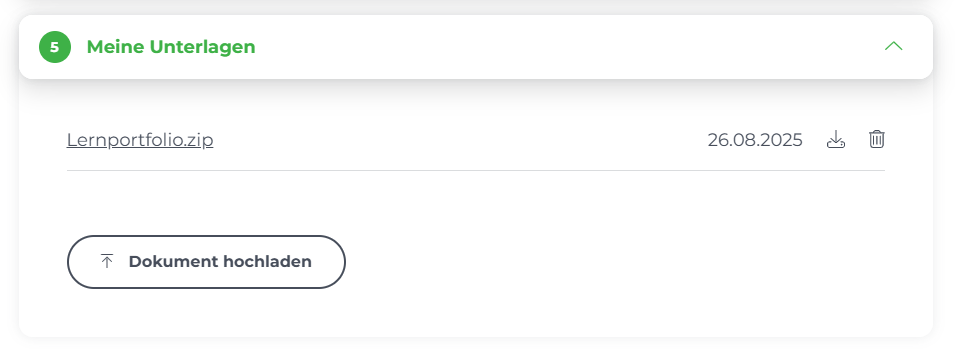Delete Lernportfolio.zip using the trash icon
The image size is (955, 361).
click(x=876, y=139)
